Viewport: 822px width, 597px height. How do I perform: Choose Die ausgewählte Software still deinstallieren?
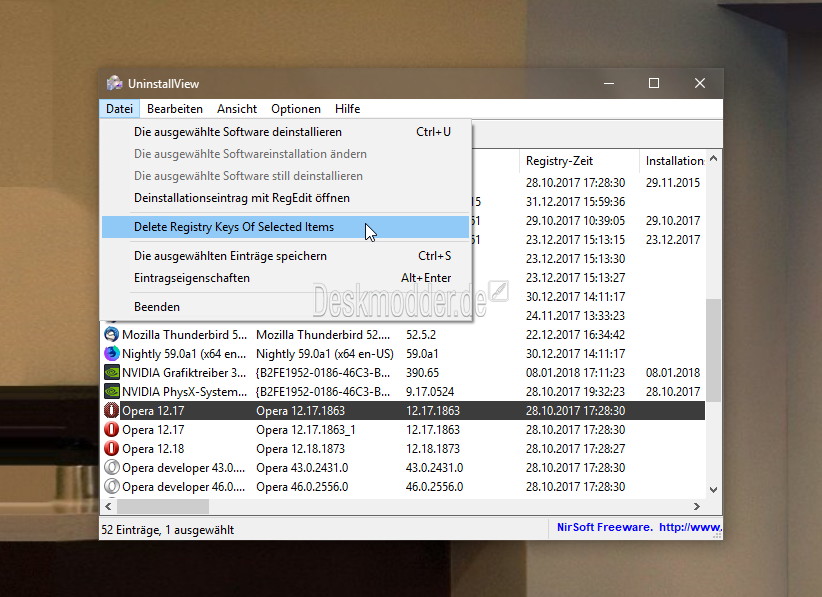click(285, 176)
